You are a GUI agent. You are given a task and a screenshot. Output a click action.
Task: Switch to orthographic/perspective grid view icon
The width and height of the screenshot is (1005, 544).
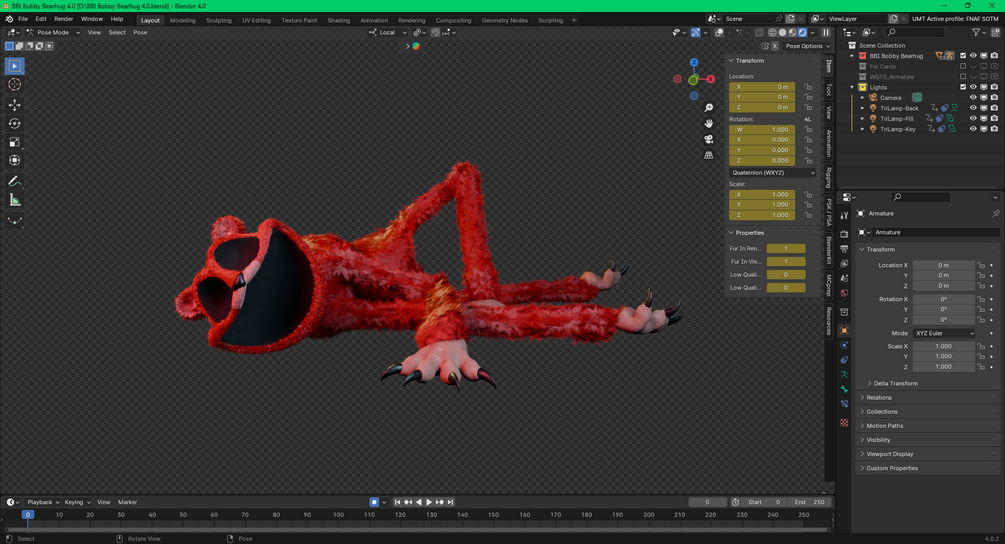[709, 155]
